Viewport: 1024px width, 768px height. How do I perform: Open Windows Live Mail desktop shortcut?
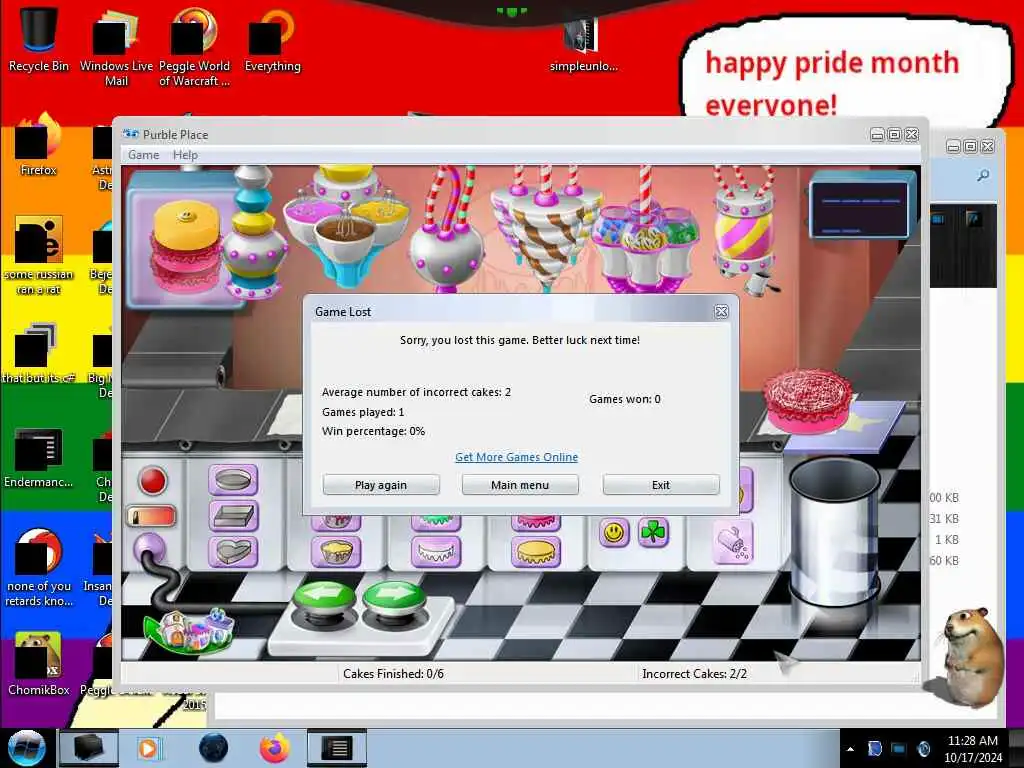click(x=116, y=46)
